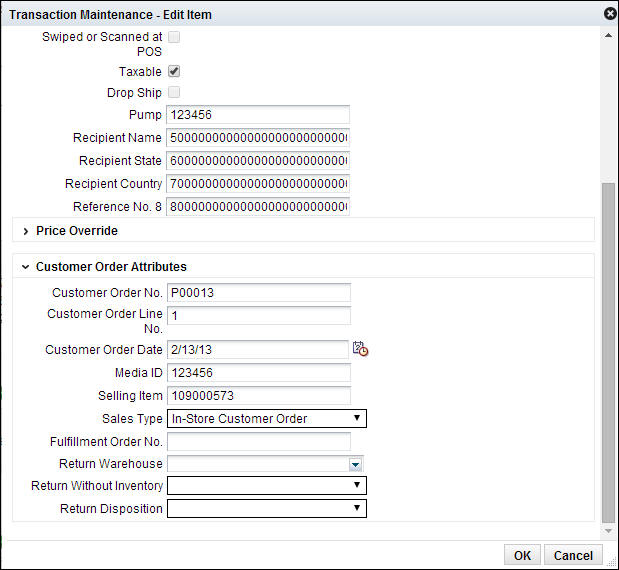
Task: Focus the Customer Order No. field
Action: pos(259,293)
